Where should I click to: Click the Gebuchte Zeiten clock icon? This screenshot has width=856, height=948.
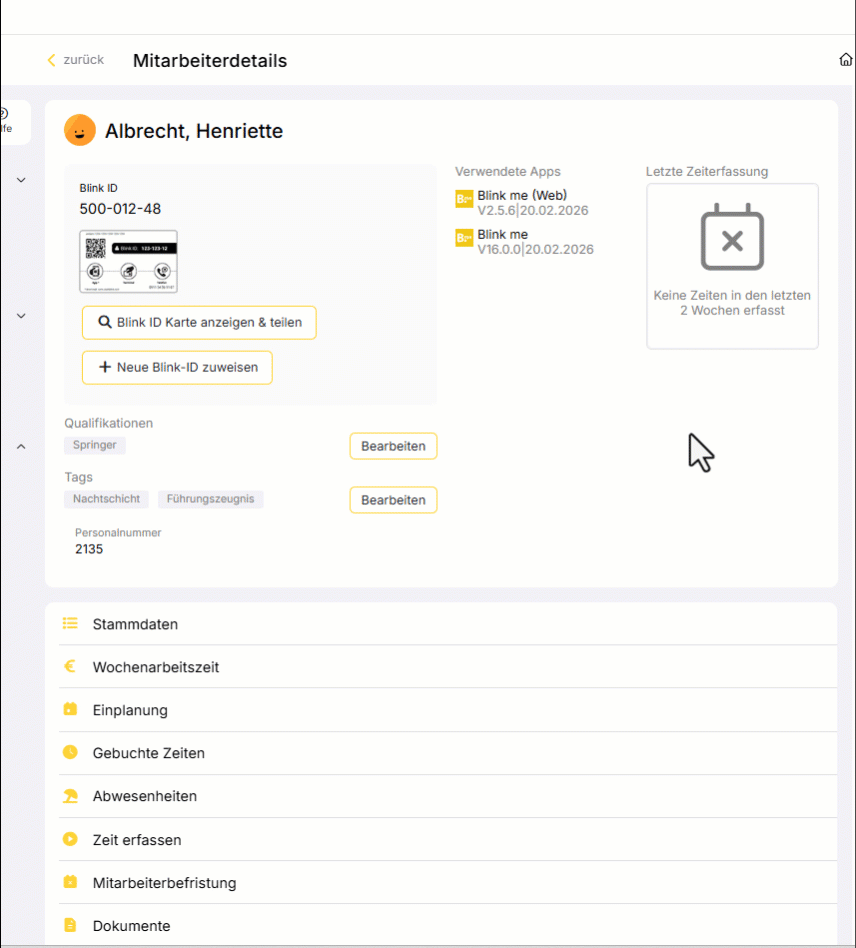[70, 753]
